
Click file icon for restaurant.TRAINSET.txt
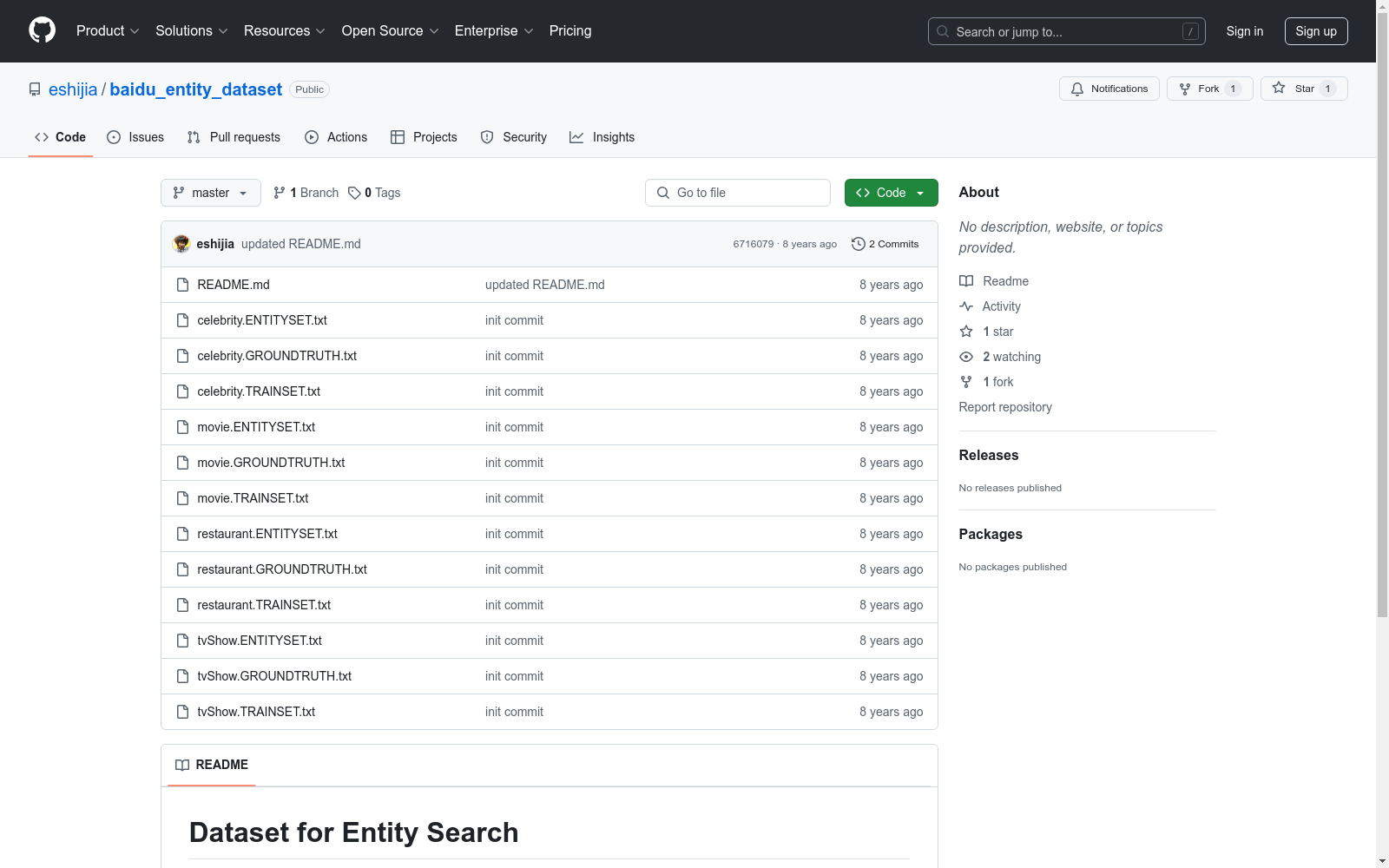[182, 605]
